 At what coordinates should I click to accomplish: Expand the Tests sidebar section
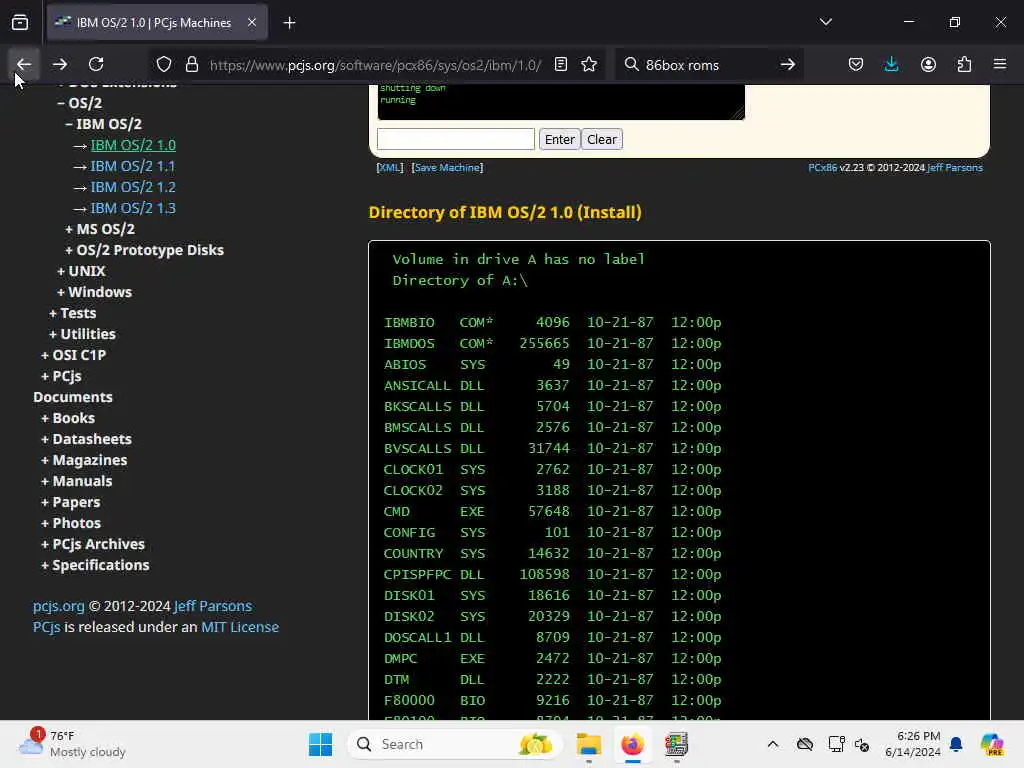[72, 313]
